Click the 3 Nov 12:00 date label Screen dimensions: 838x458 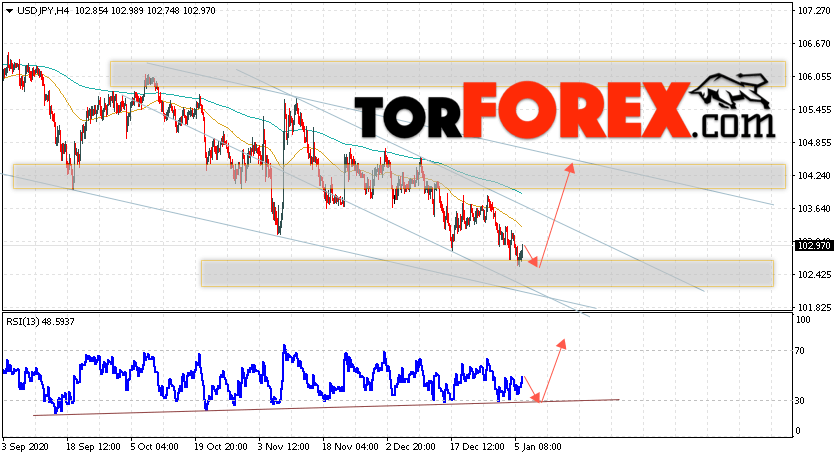click(x=284, y=446)
